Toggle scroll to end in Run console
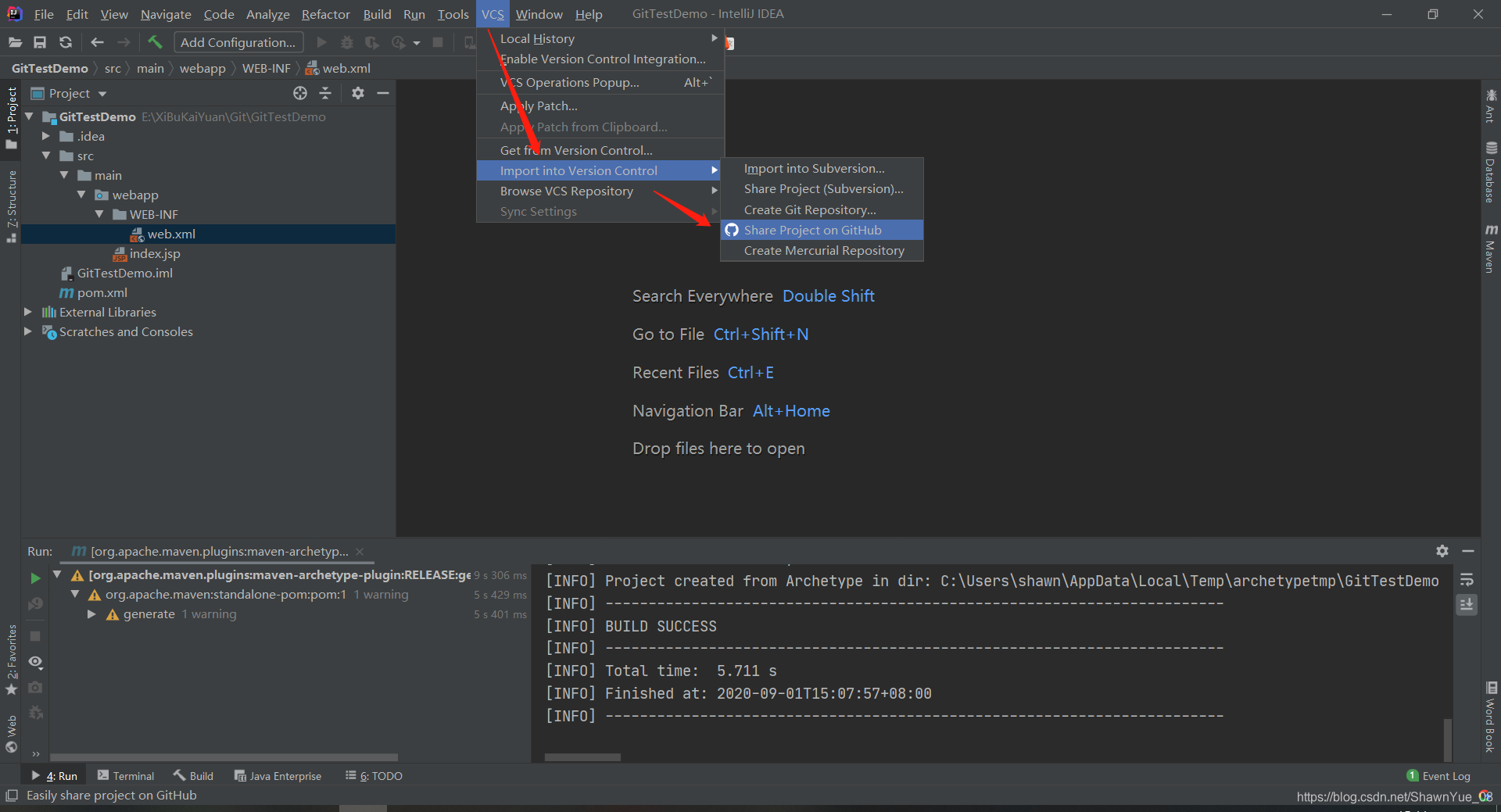The width and height of the screenshot is (1501, 812). click(1467, 605)
